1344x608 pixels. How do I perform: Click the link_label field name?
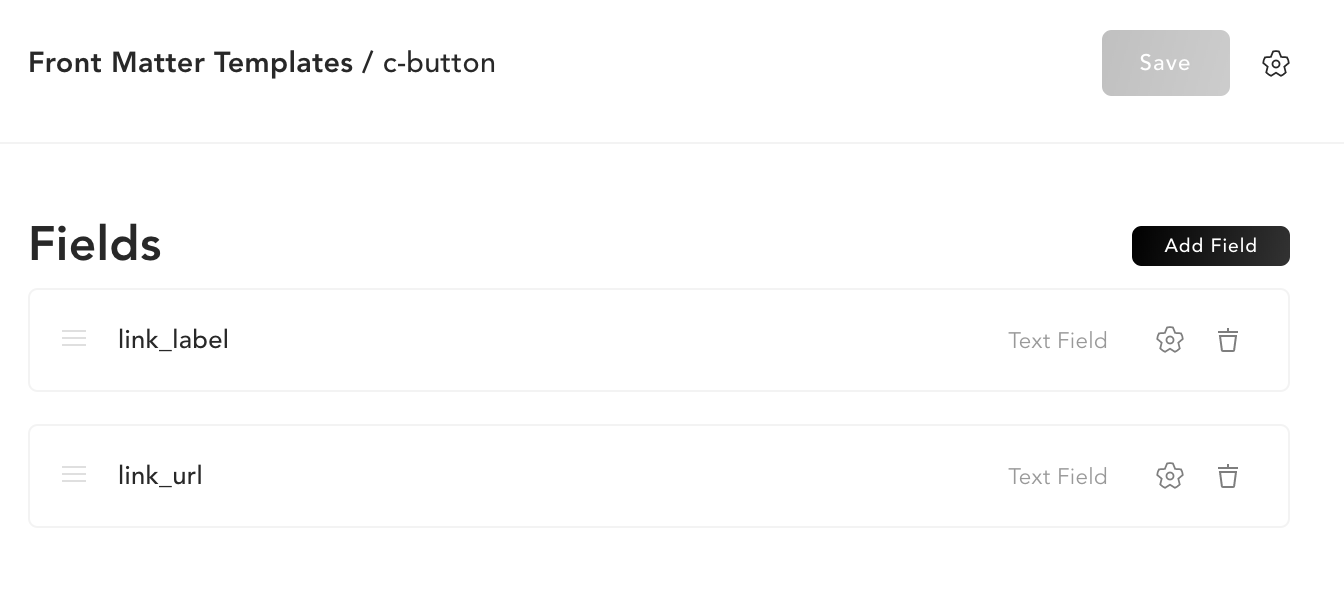(172, 340)
